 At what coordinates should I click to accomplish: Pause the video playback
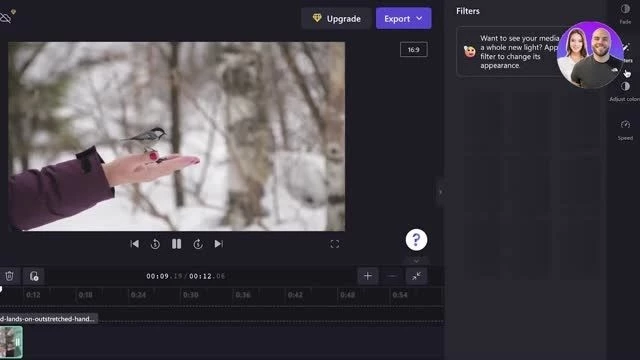[176, 244]
